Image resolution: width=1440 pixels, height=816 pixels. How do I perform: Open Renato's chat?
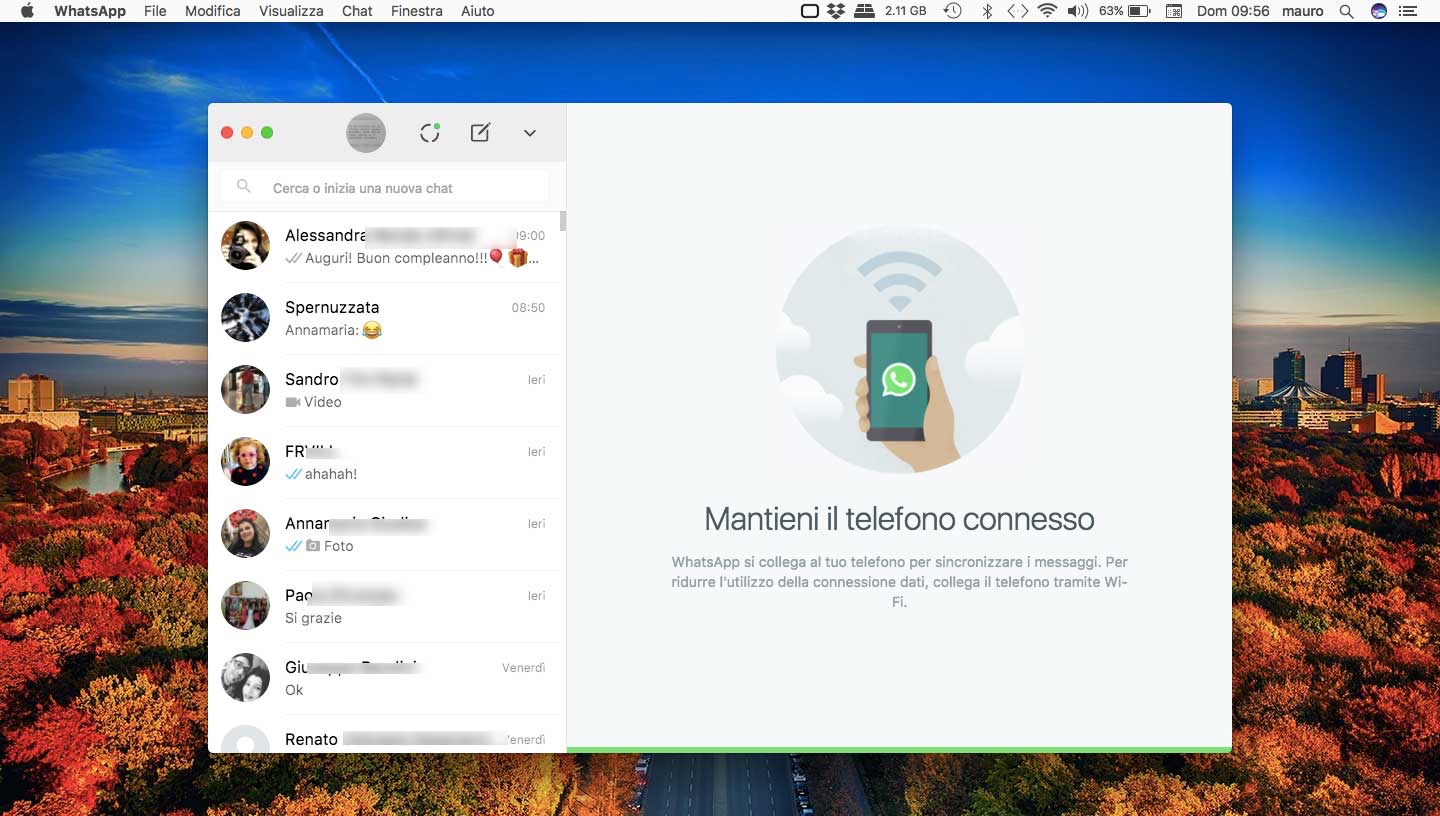coord(386,735)
